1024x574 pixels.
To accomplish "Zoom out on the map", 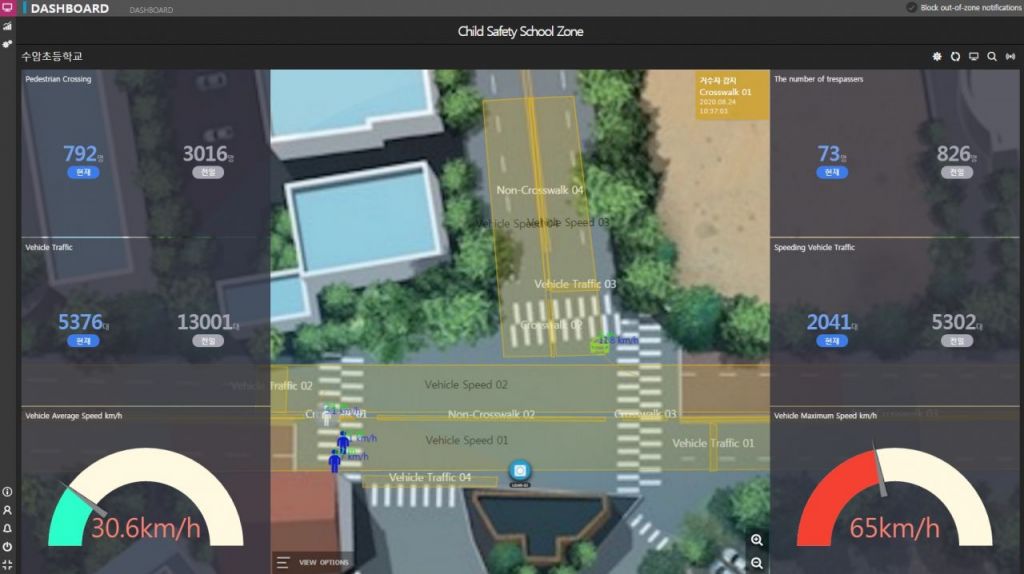I will point(757,563).
